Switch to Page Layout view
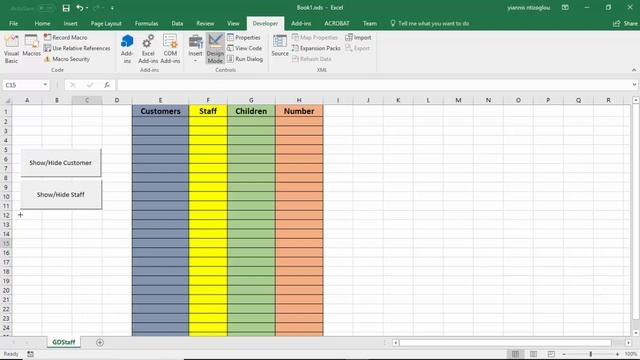 [x=533, y=354]
